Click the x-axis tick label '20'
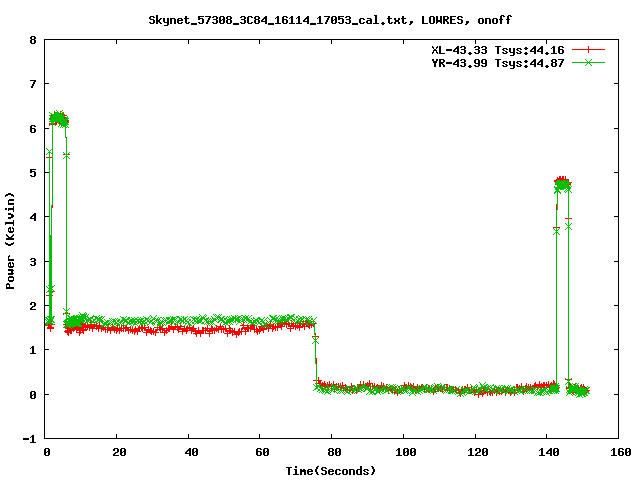Viewport: 640px width, 480px height. [119, 452]
